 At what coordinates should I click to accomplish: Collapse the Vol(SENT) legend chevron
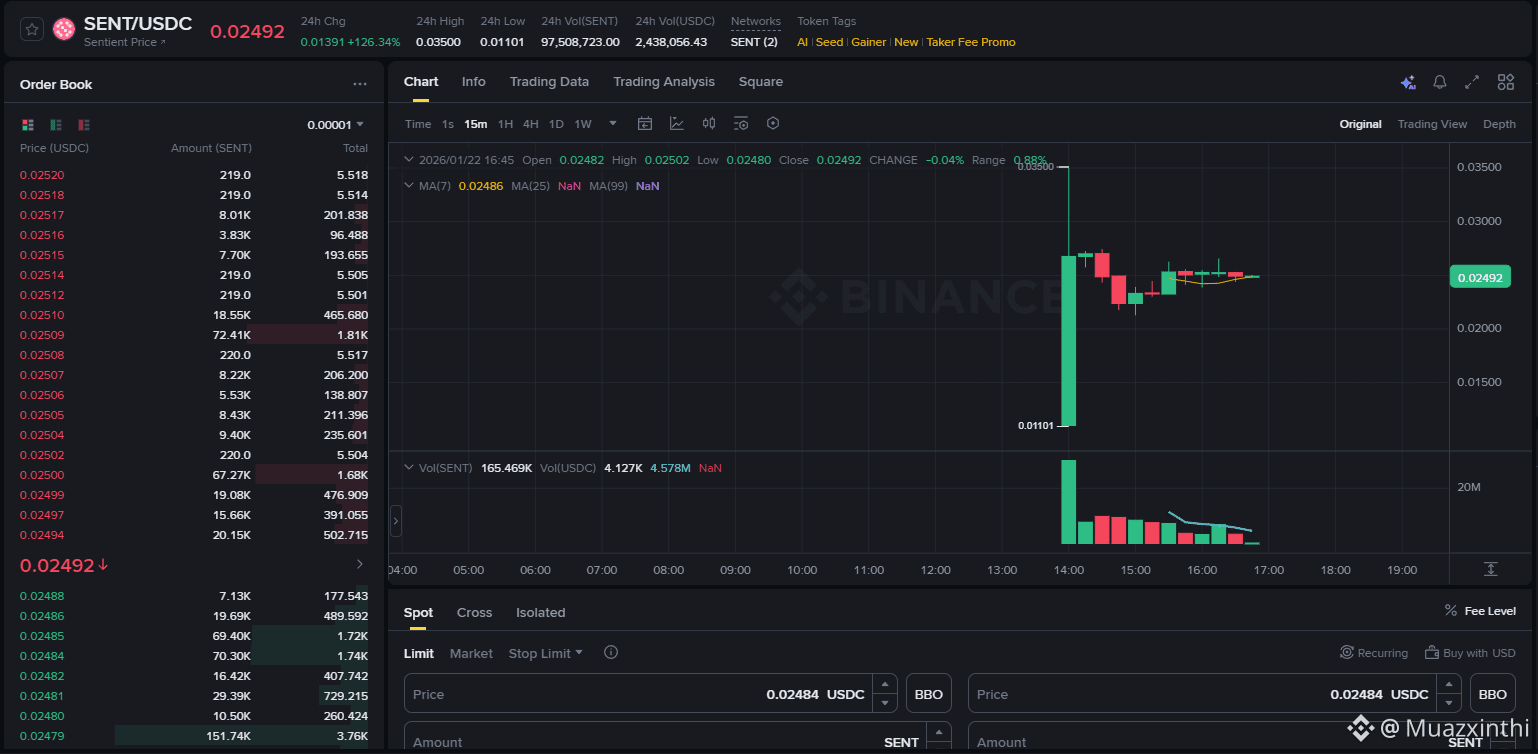(x=408, y=467)
